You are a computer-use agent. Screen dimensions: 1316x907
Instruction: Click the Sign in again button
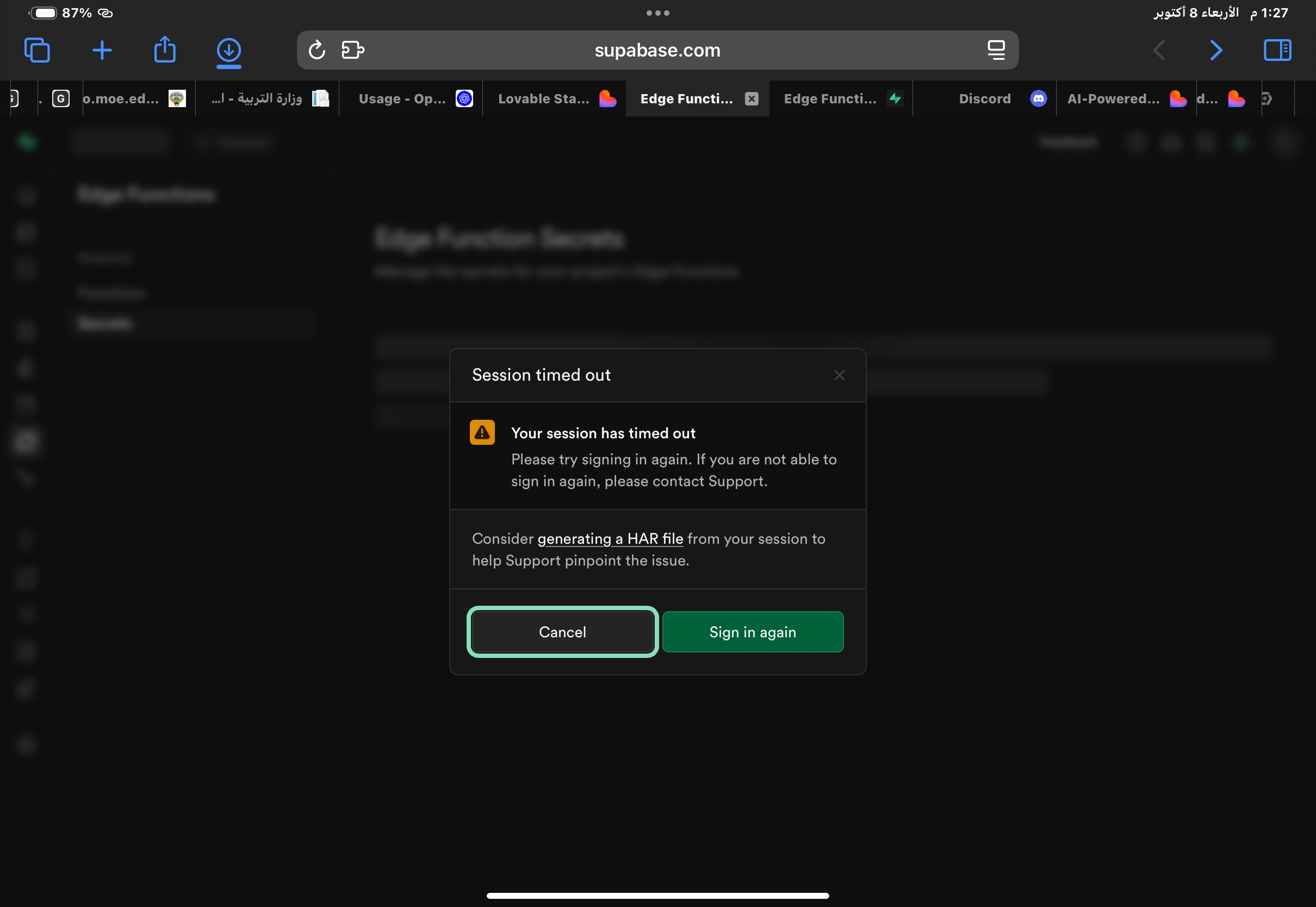(x=752, y=632)
